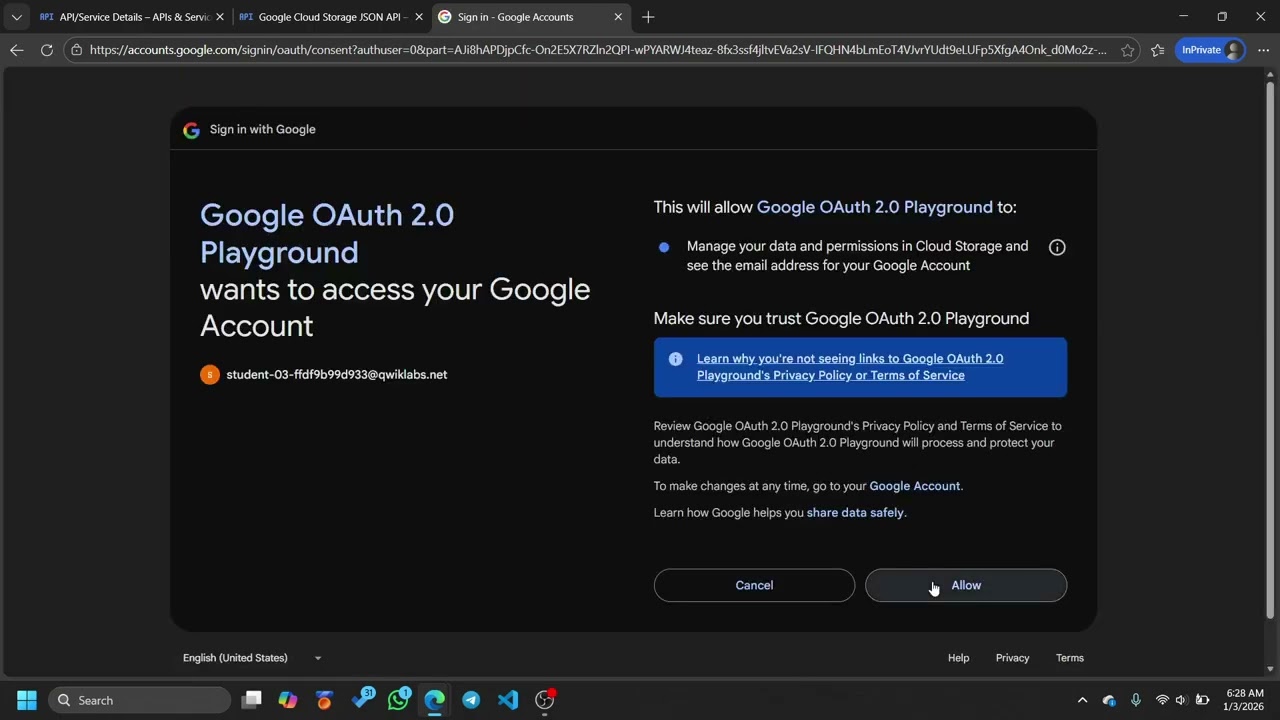Open the clock and date 6:28 AM

click(1245, 700)
